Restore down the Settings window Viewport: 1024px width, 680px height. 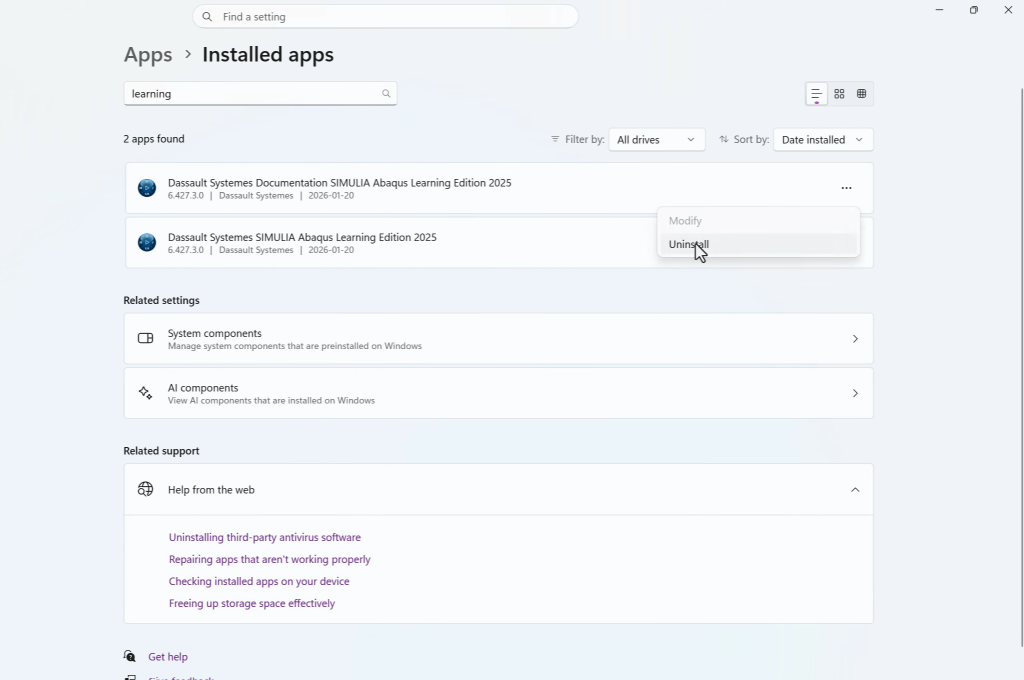click(x=974, y=10)
